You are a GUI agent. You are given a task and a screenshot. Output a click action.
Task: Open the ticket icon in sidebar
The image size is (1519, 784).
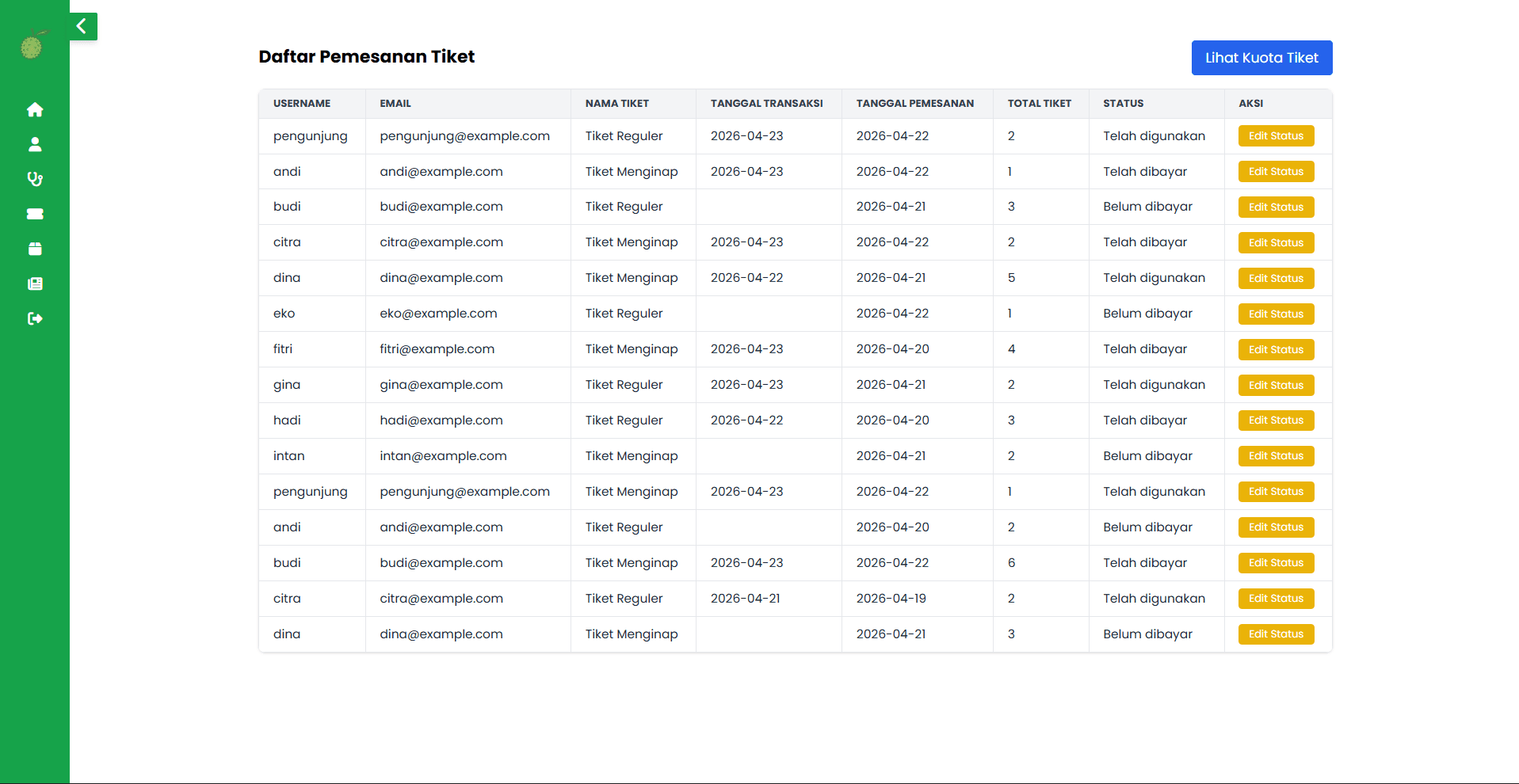[x=35, y=214]
